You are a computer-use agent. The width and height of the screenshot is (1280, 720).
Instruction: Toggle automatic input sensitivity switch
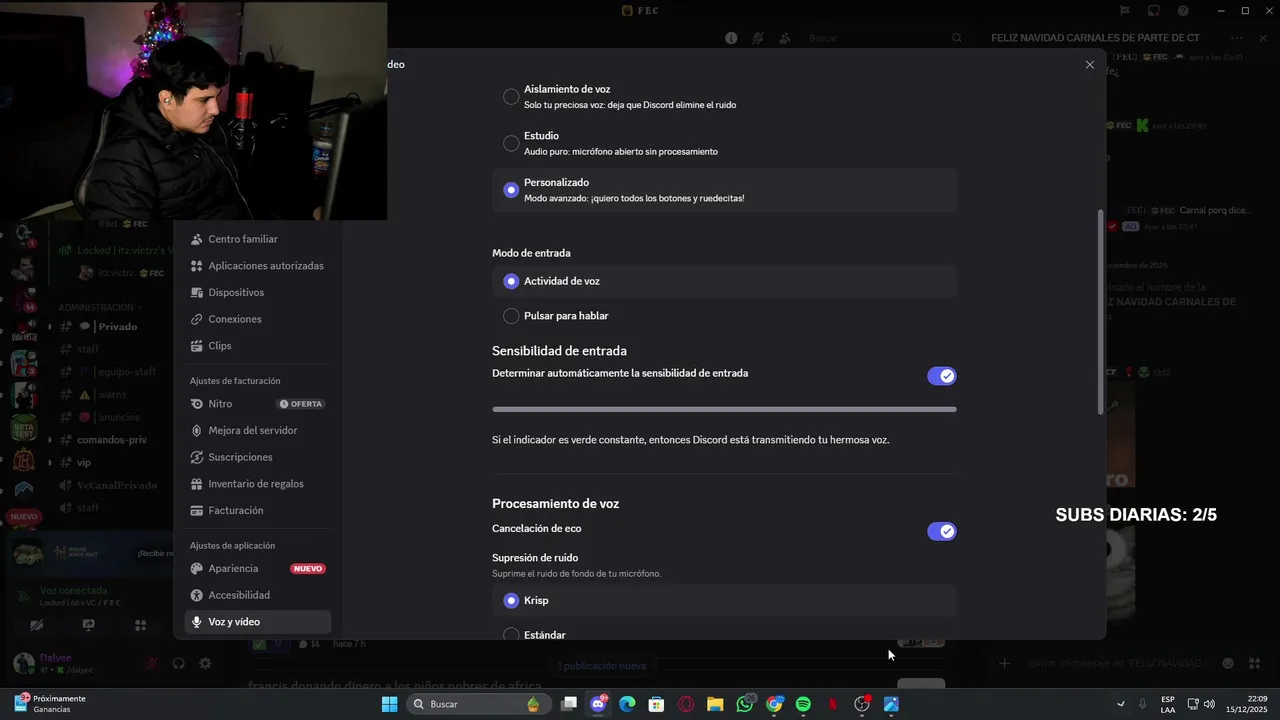click(942, 376)
